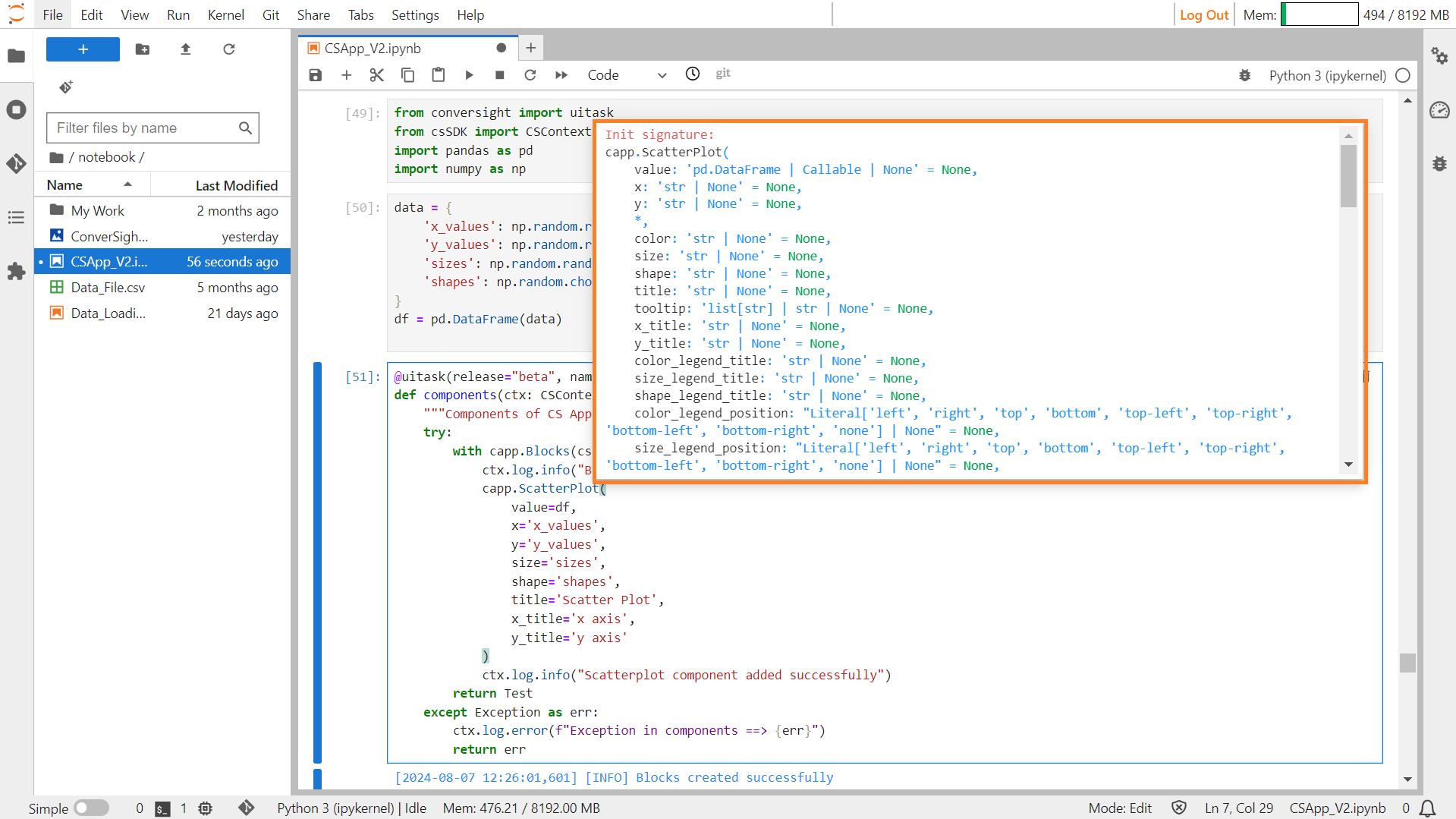Image resolution: width=1456 pixels, height=819 pixels.
Task: Open the Code cell type dropdown
Action: [x=627, y=74]
